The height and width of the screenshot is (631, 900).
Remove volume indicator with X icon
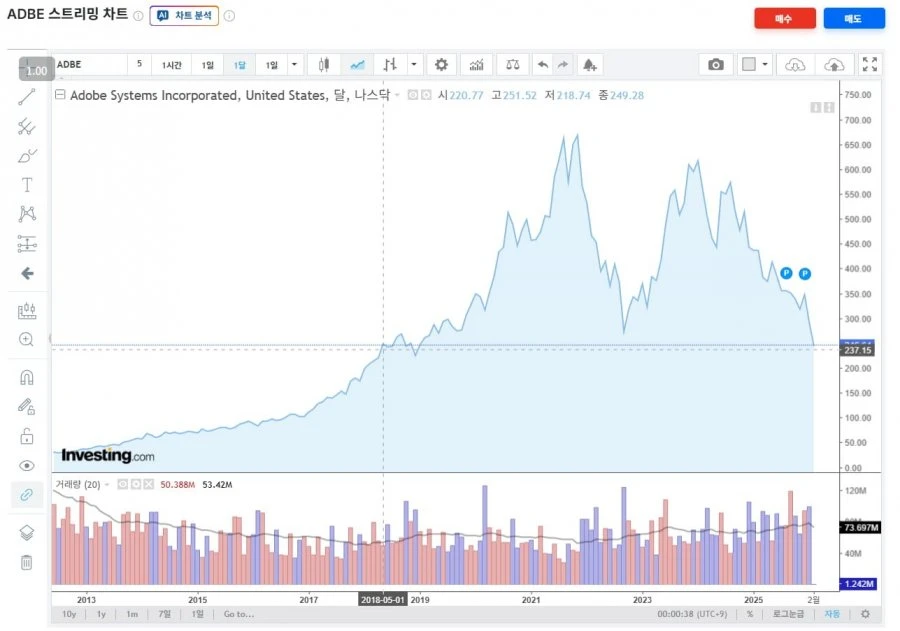[149, 485]
